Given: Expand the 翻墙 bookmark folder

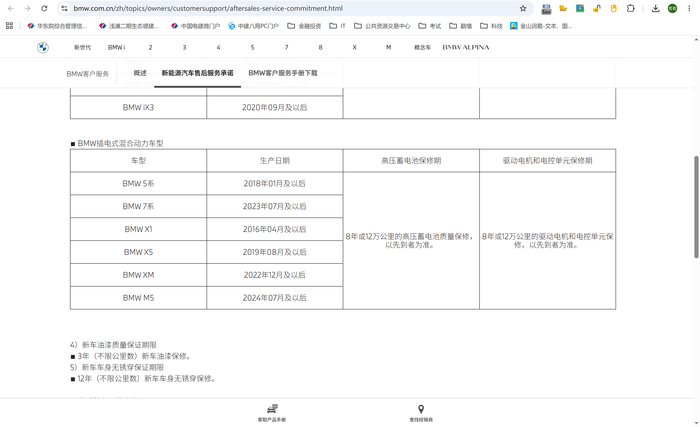Looking at the screenshot, I should coord(460,26).
